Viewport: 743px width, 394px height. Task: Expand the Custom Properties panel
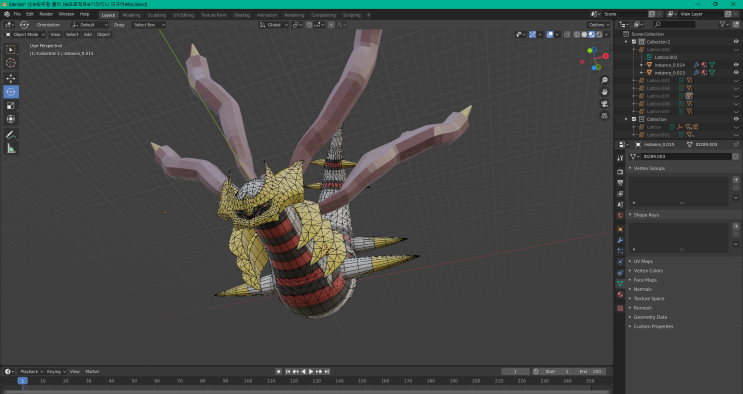click(x=653, y=326)
